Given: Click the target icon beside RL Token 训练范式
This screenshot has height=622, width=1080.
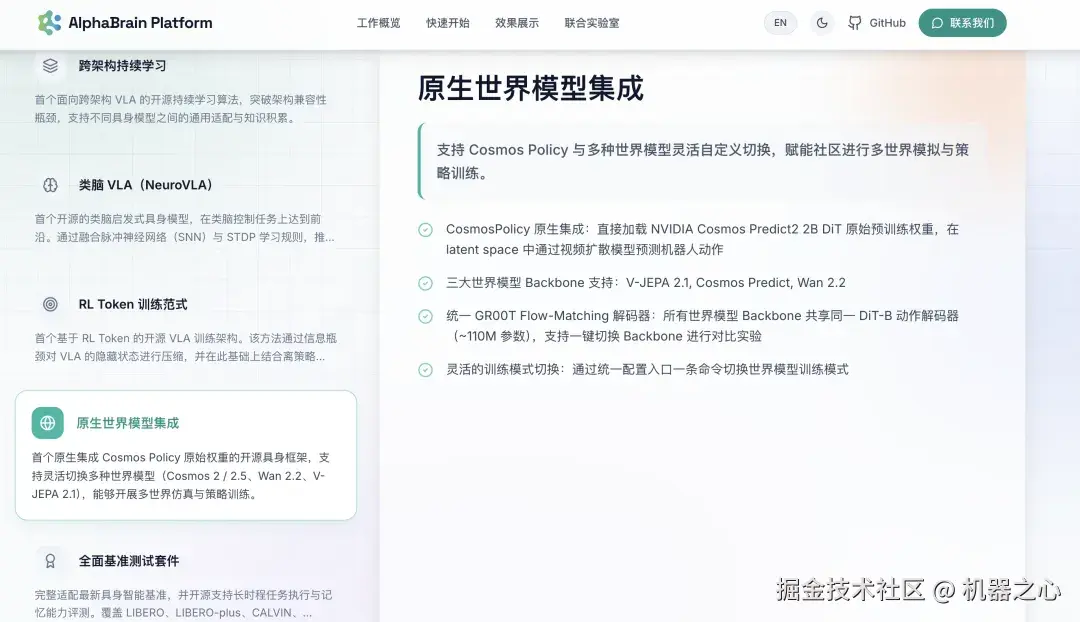Looking at the screenshot, I should (x=50, y=304).
